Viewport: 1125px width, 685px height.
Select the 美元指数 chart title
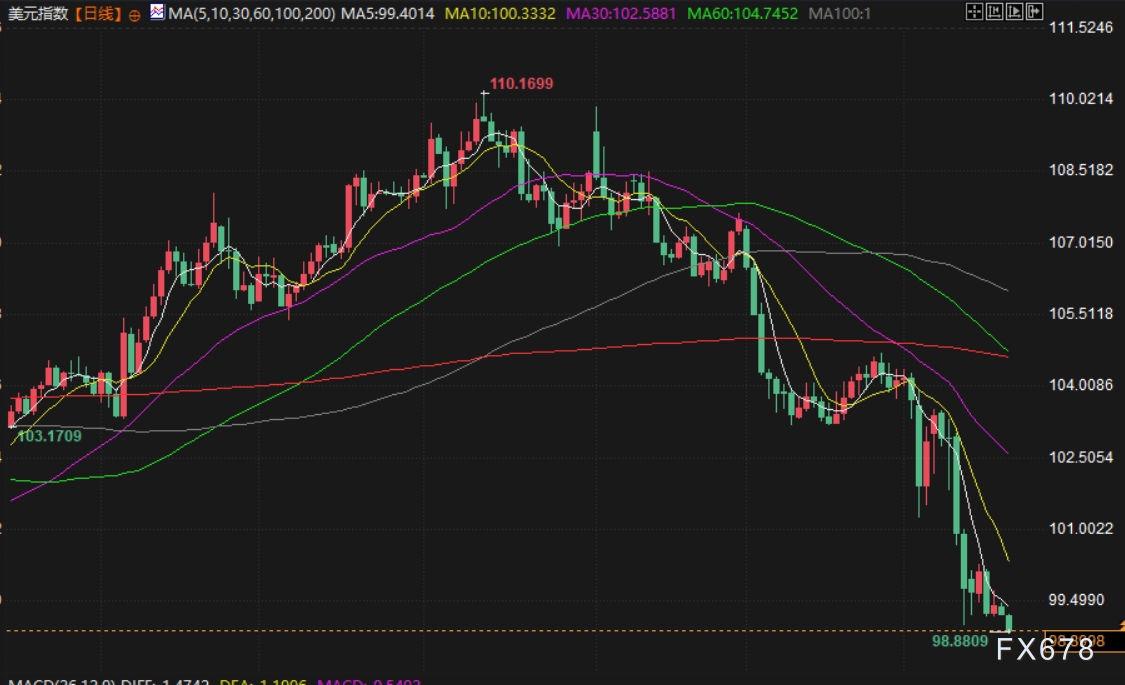[38, 14]
